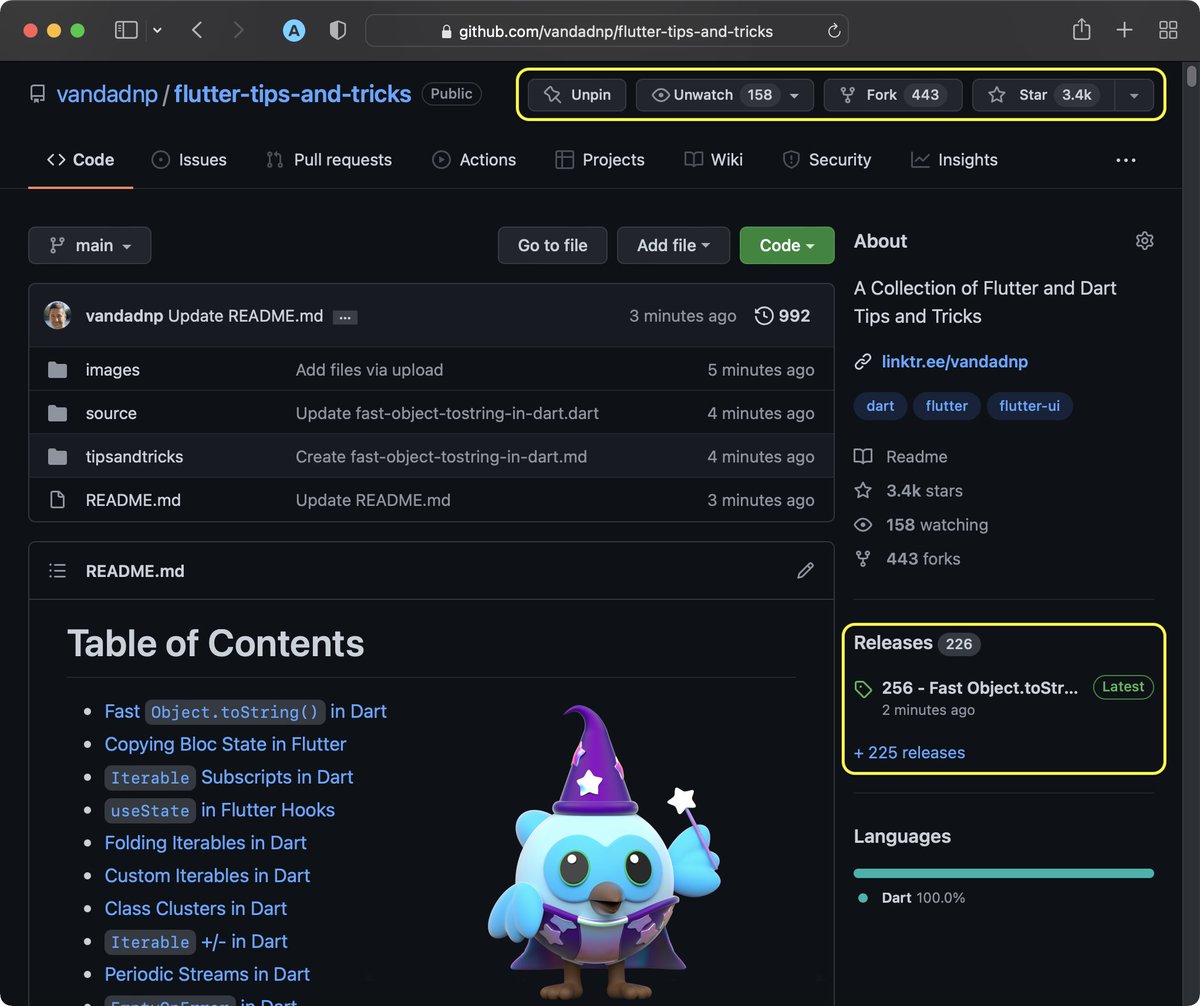Open the Projects tab

click(600, 160)
